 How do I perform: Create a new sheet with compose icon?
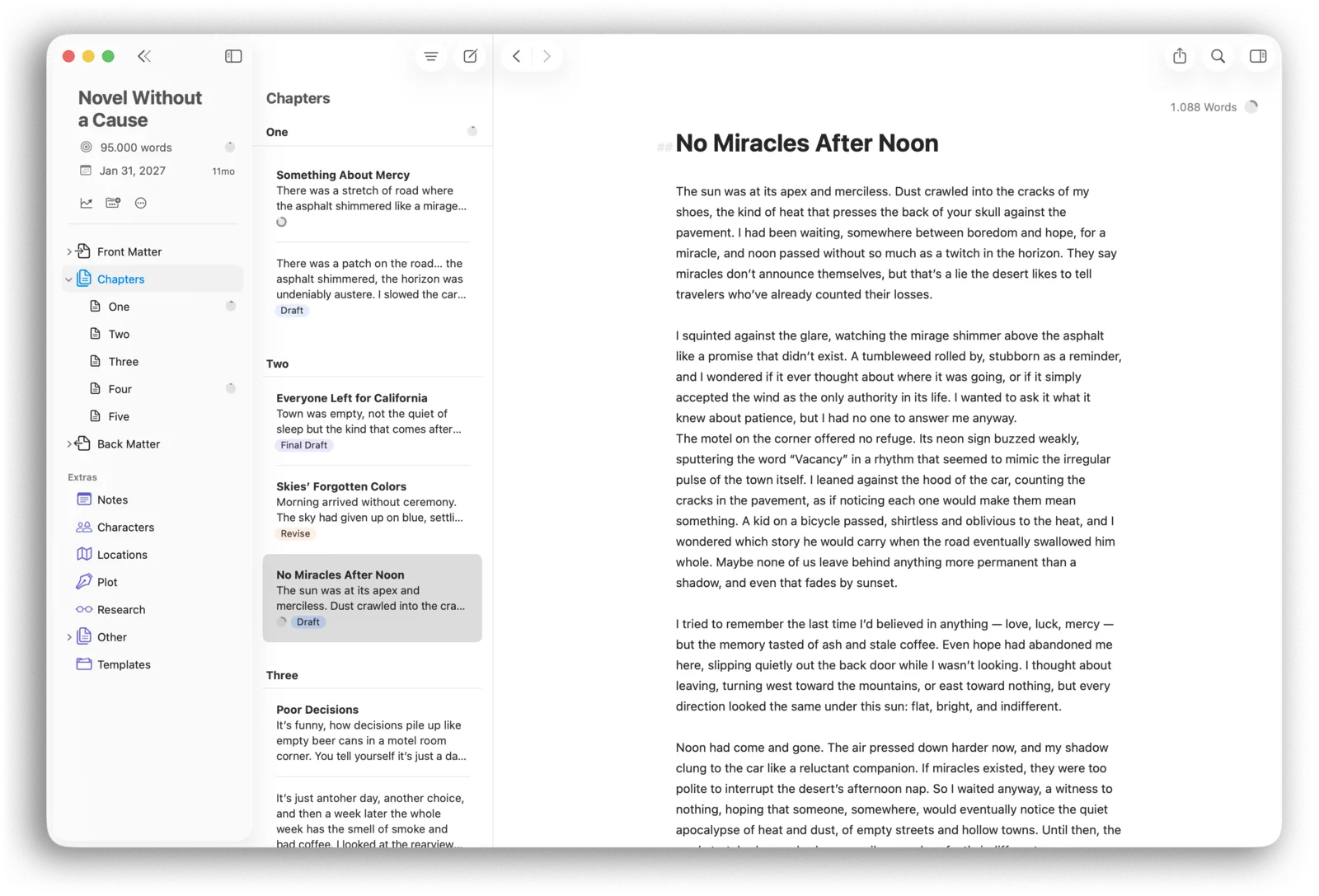(470, 56)
